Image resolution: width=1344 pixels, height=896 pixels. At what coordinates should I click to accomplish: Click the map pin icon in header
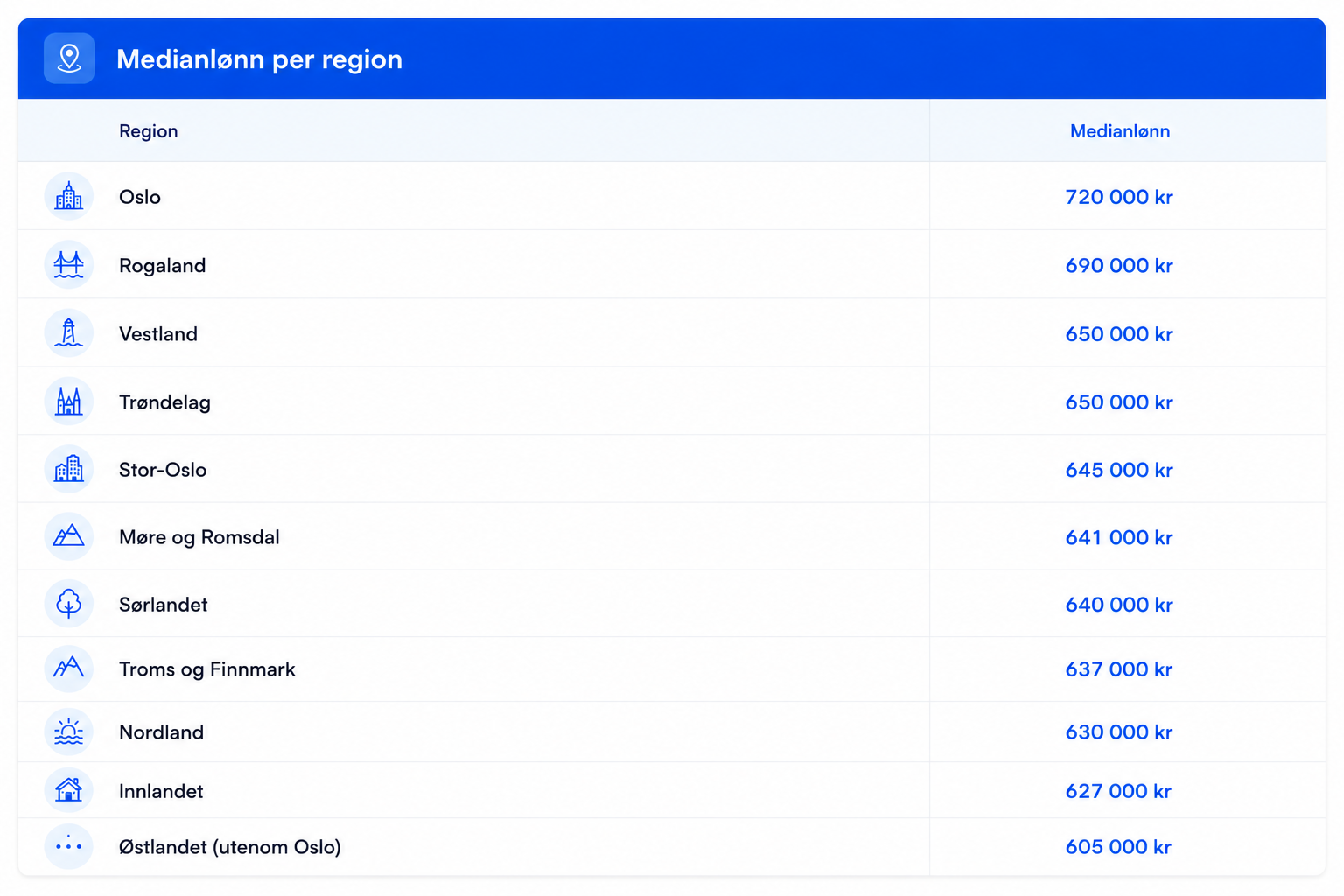click(x=69, y=59)
